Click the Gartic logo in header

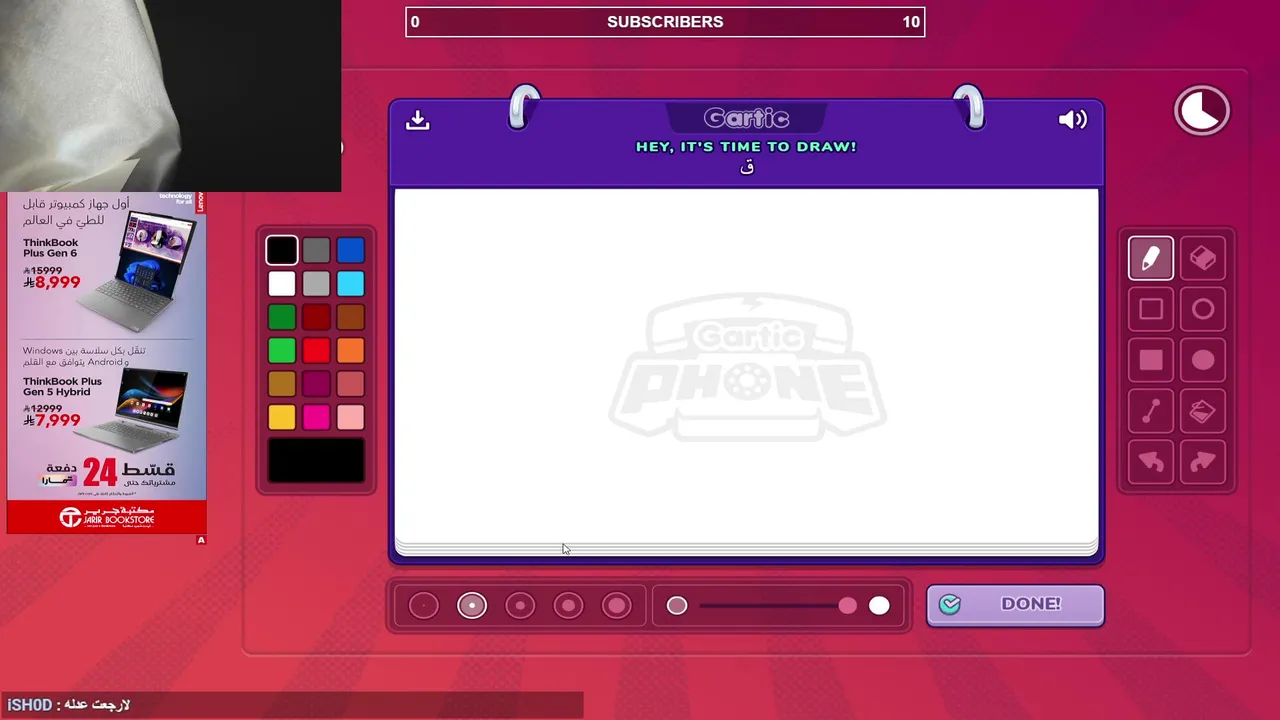[x=746, y=118]
